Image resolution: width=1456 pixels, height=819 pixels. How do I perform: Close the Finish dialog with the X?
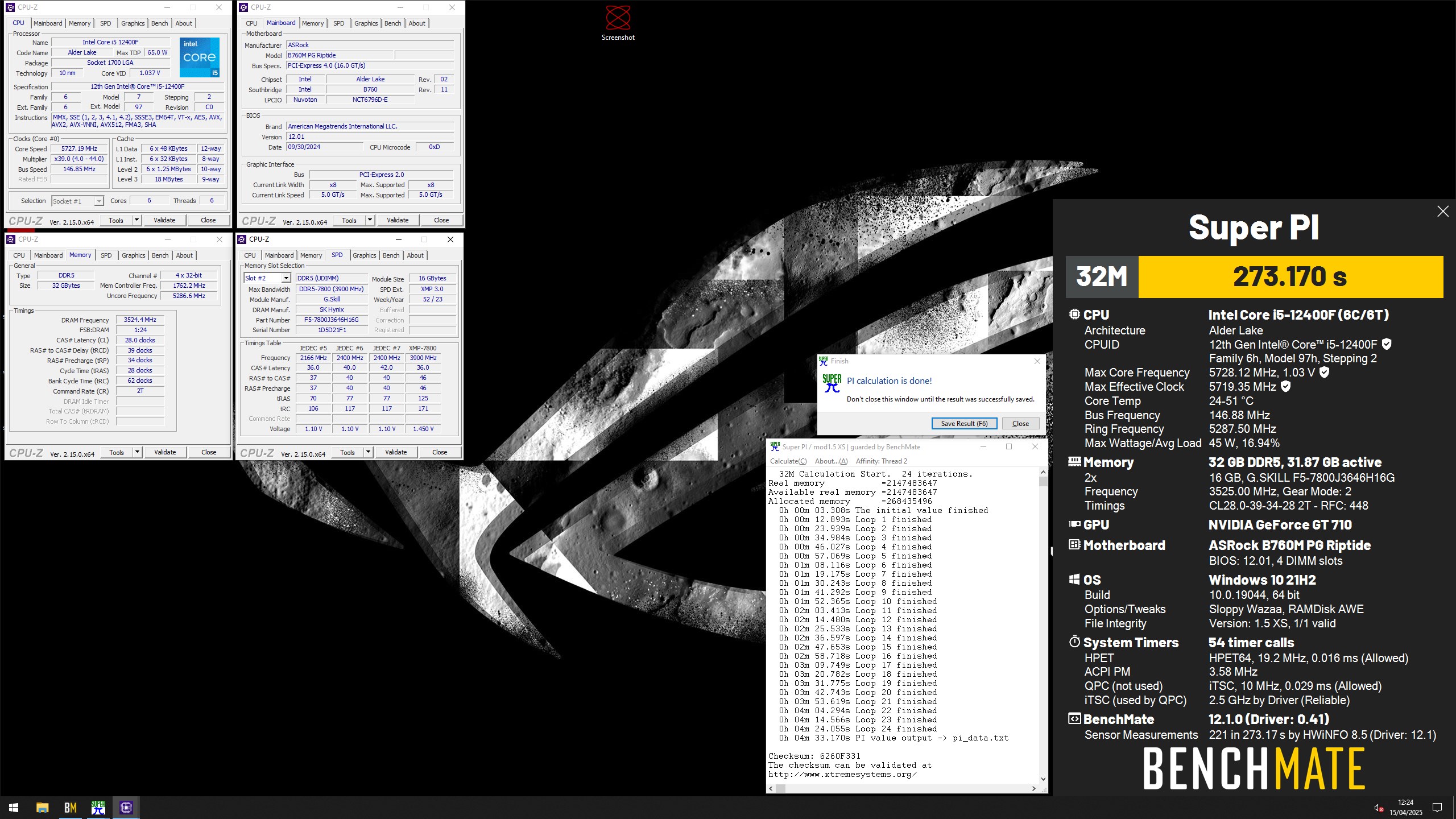tap(1037, 361)
